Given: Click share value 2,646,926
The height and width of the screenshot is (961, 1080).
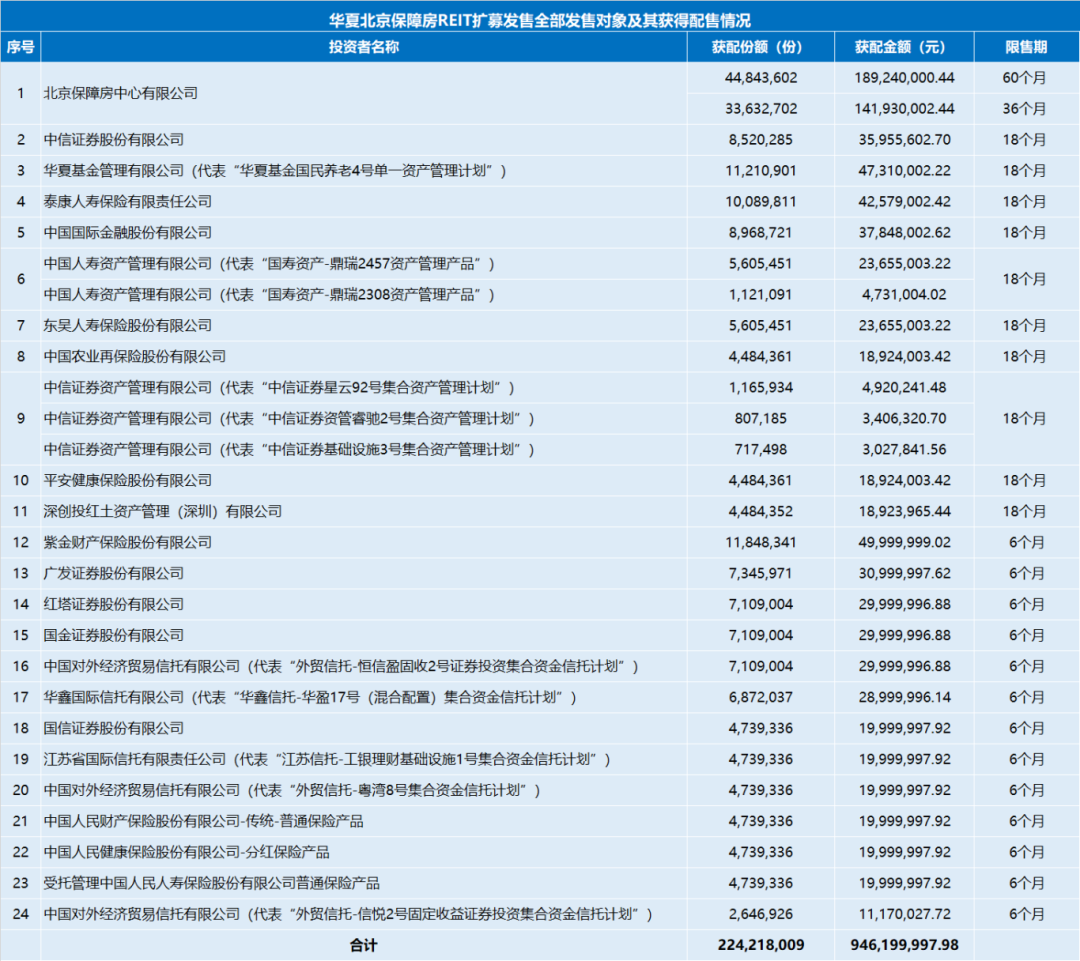Looking at the screenshot, I should pyautogui.click(x=760, y=915).
